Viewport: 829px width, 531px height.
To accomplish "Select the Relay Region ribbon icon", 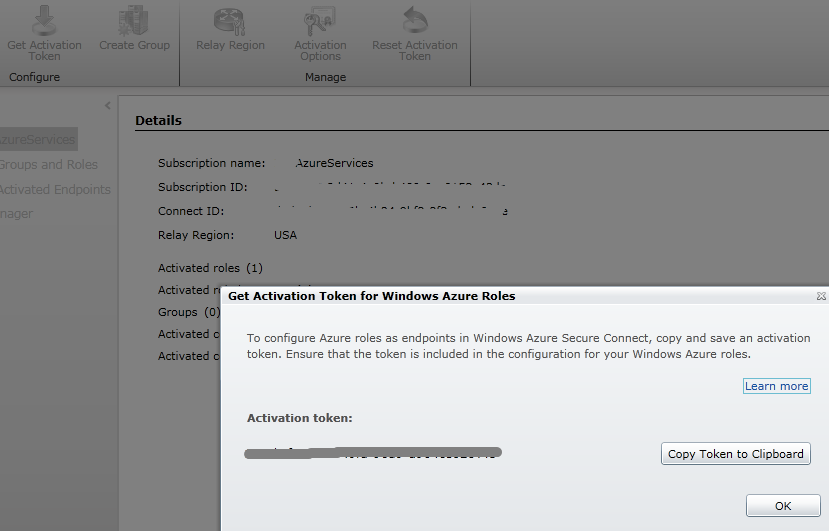I will pyautogui.click(x=230, y=29).
